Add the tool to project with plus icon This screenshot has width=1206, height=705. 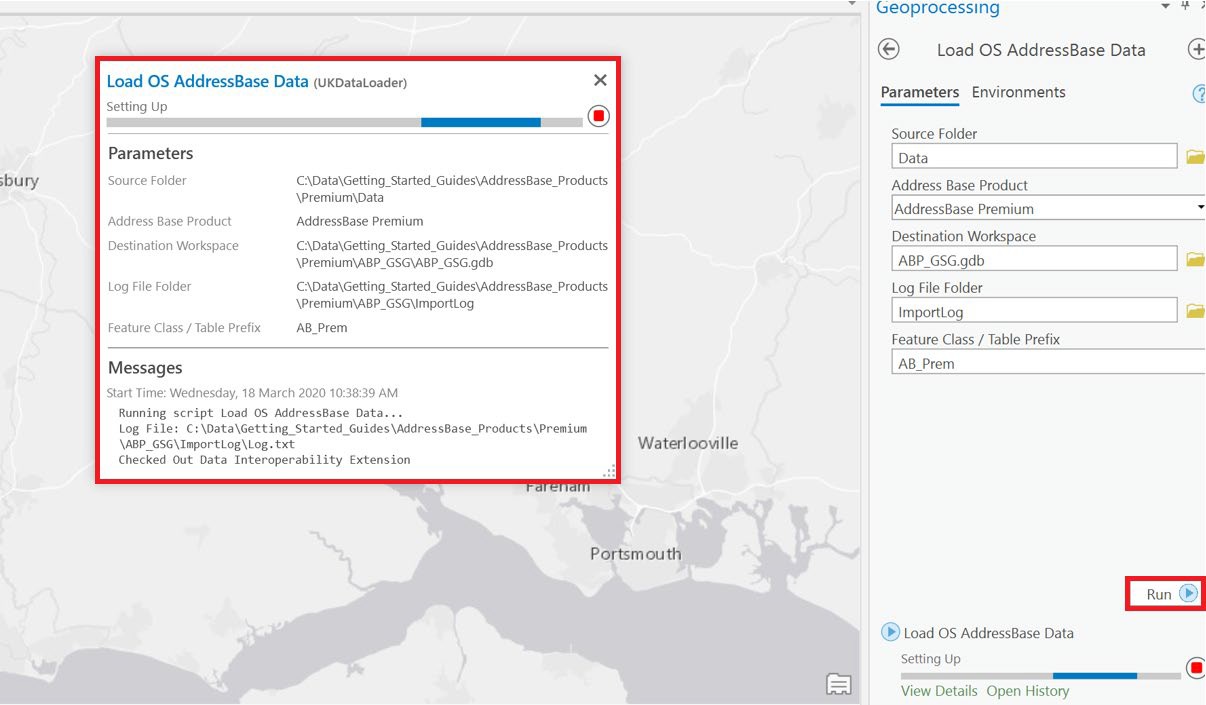[x=1197, y=49]
